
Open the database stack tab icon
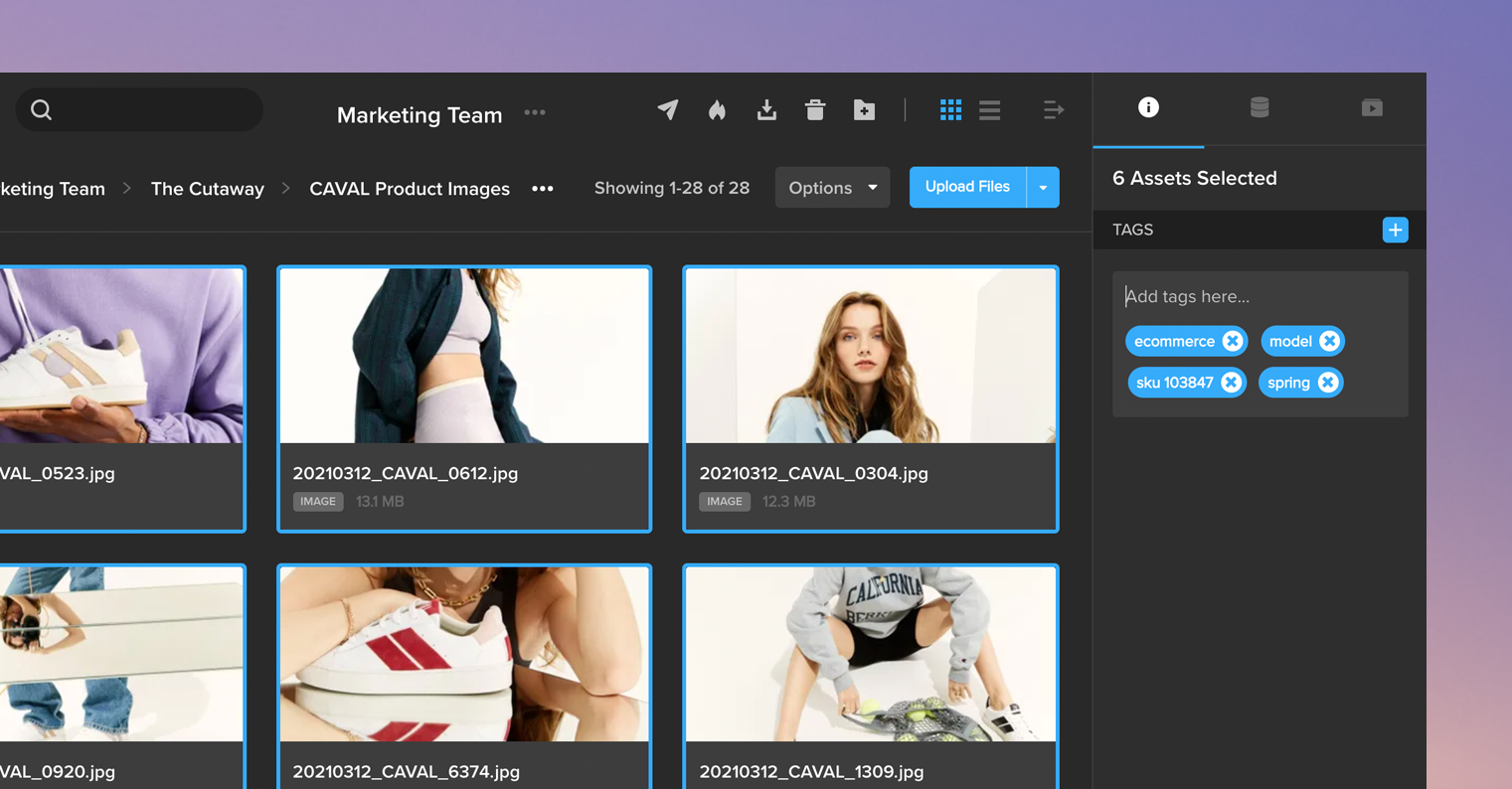coord(1260,107)
